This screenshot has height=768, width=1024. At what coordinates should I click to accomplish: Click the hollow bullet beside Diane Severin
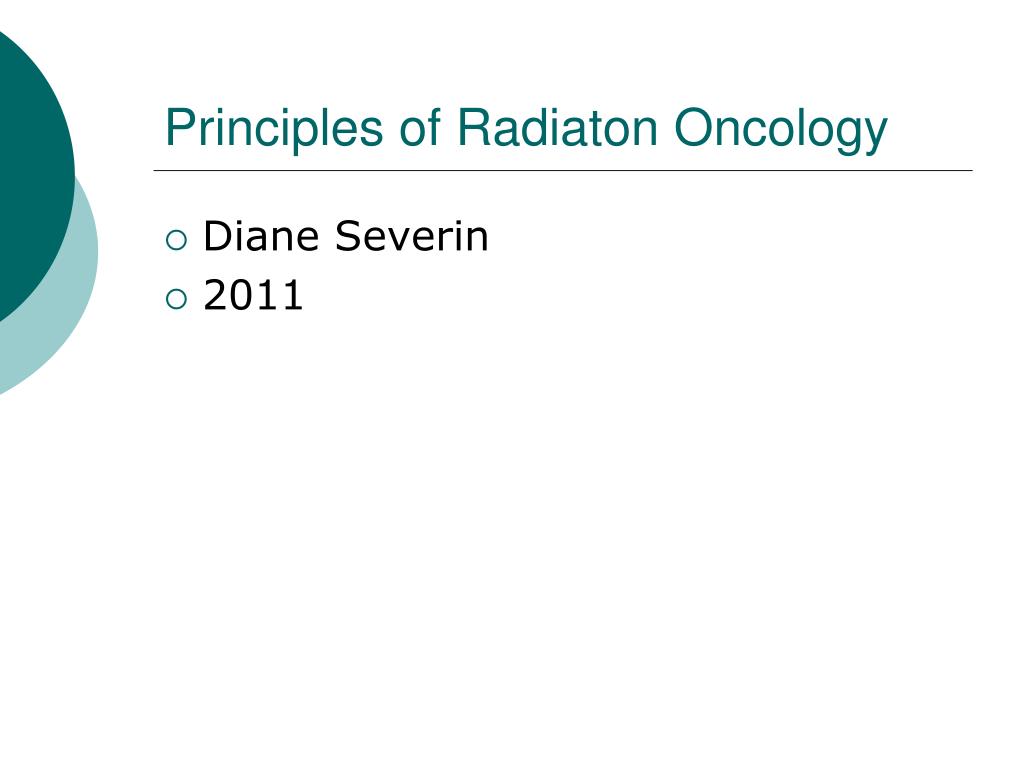pos(176,240)
